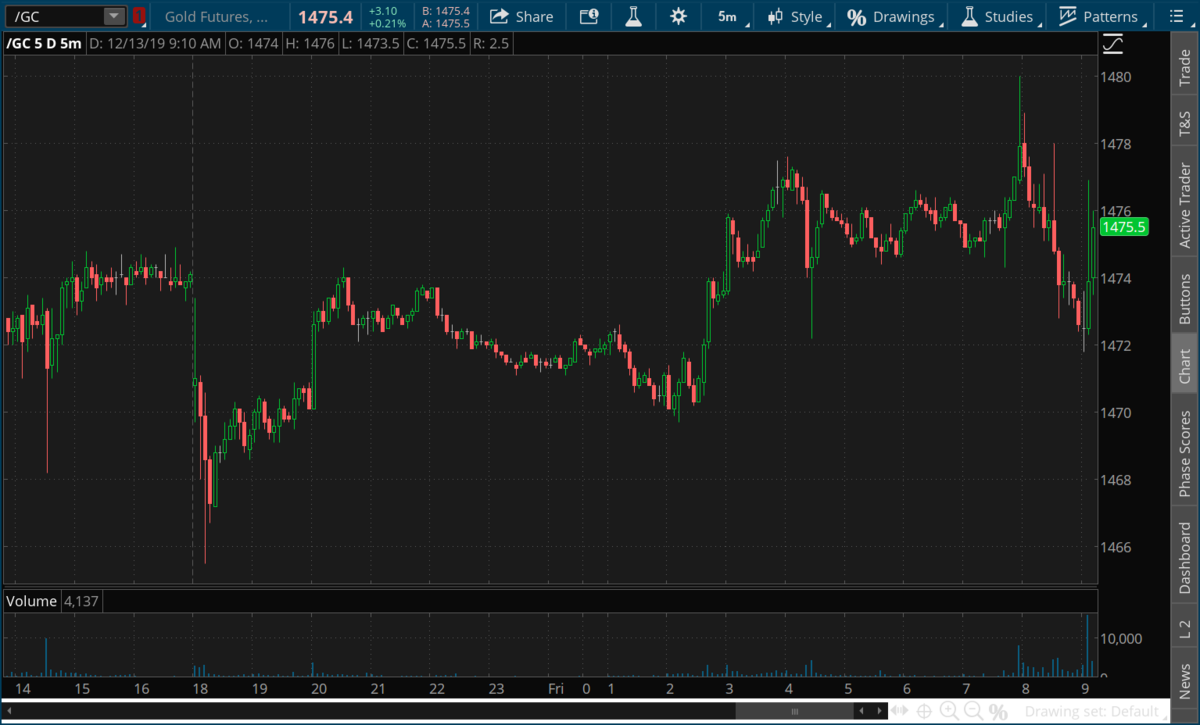Open the News sidebar tab
Image resolution: width=1200 pixels, height=725 pixels.
click(1184, 676)
